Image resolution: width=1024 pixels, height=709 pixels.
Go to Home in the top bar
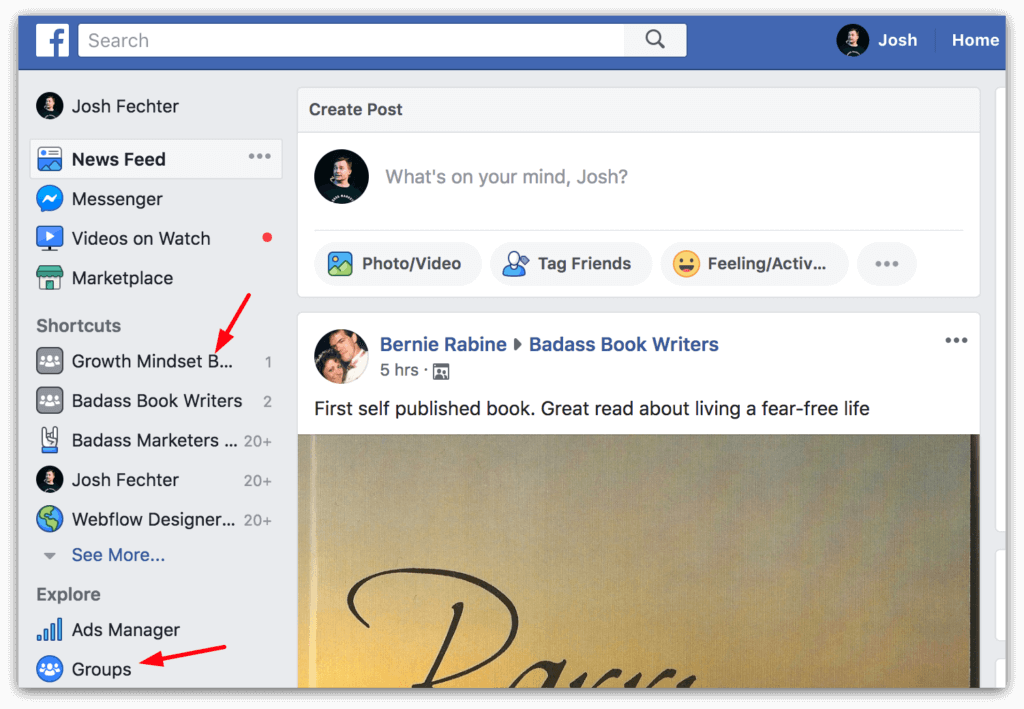coord(975,40)
